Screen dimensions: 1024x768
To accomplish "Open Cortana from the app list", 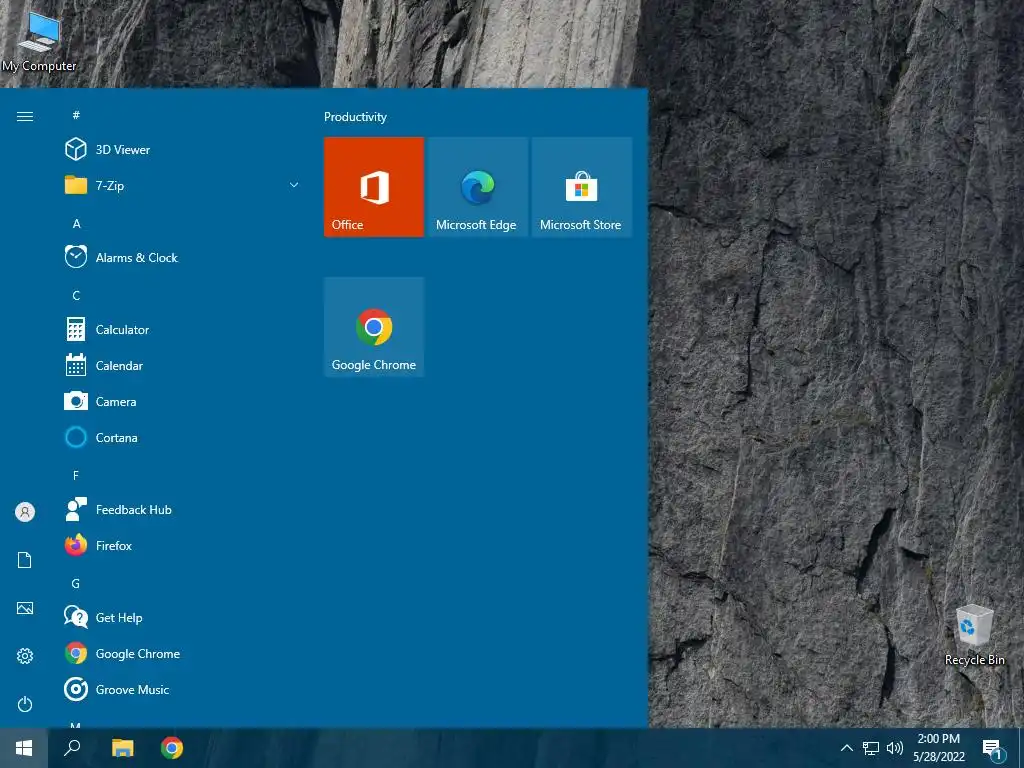I will [x=182, y=438].
